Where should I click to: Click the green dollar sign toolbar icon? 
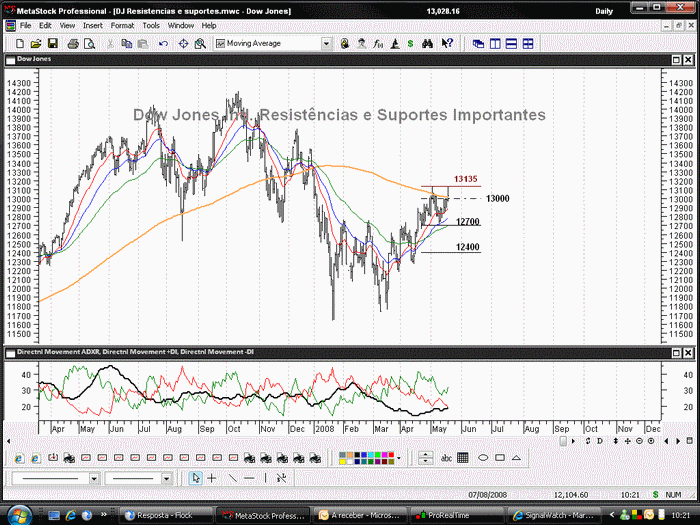tap(410, 44)
